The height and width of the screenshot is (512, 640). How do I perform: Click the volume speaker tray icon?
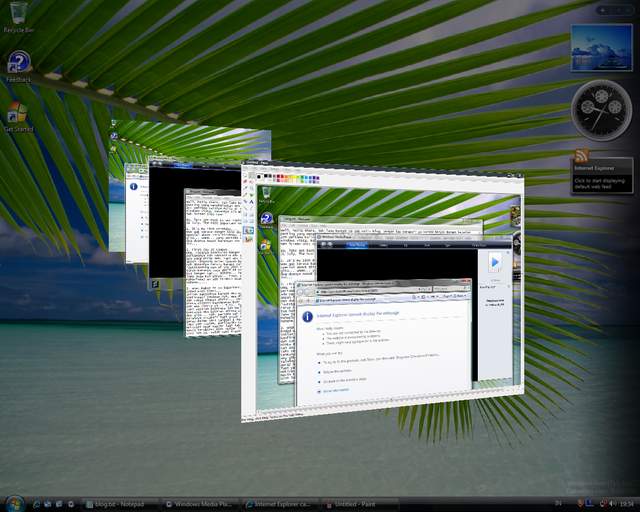pyautogui.click(x=612, y=504)
